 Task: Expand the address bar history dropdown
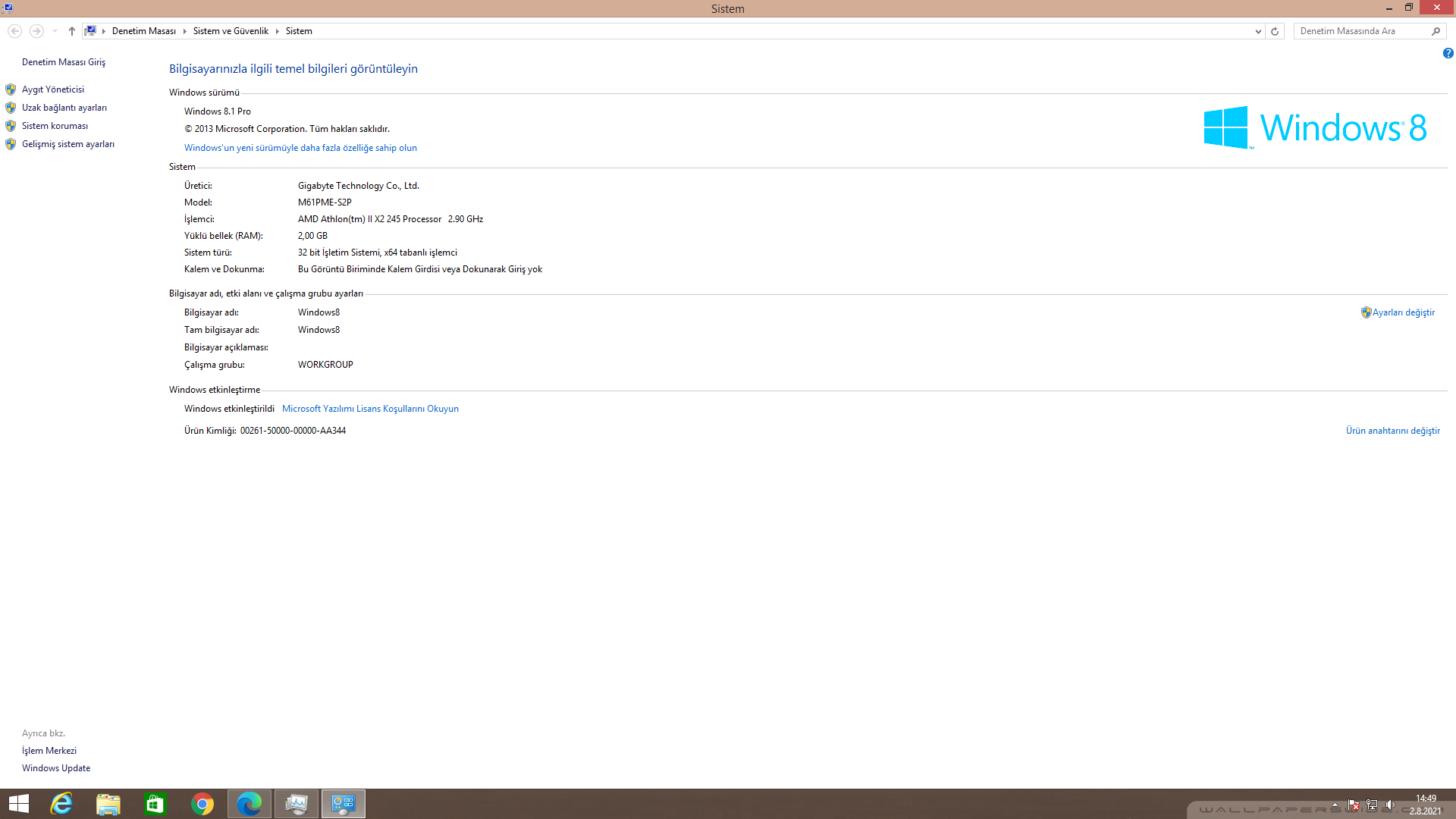1258,31
